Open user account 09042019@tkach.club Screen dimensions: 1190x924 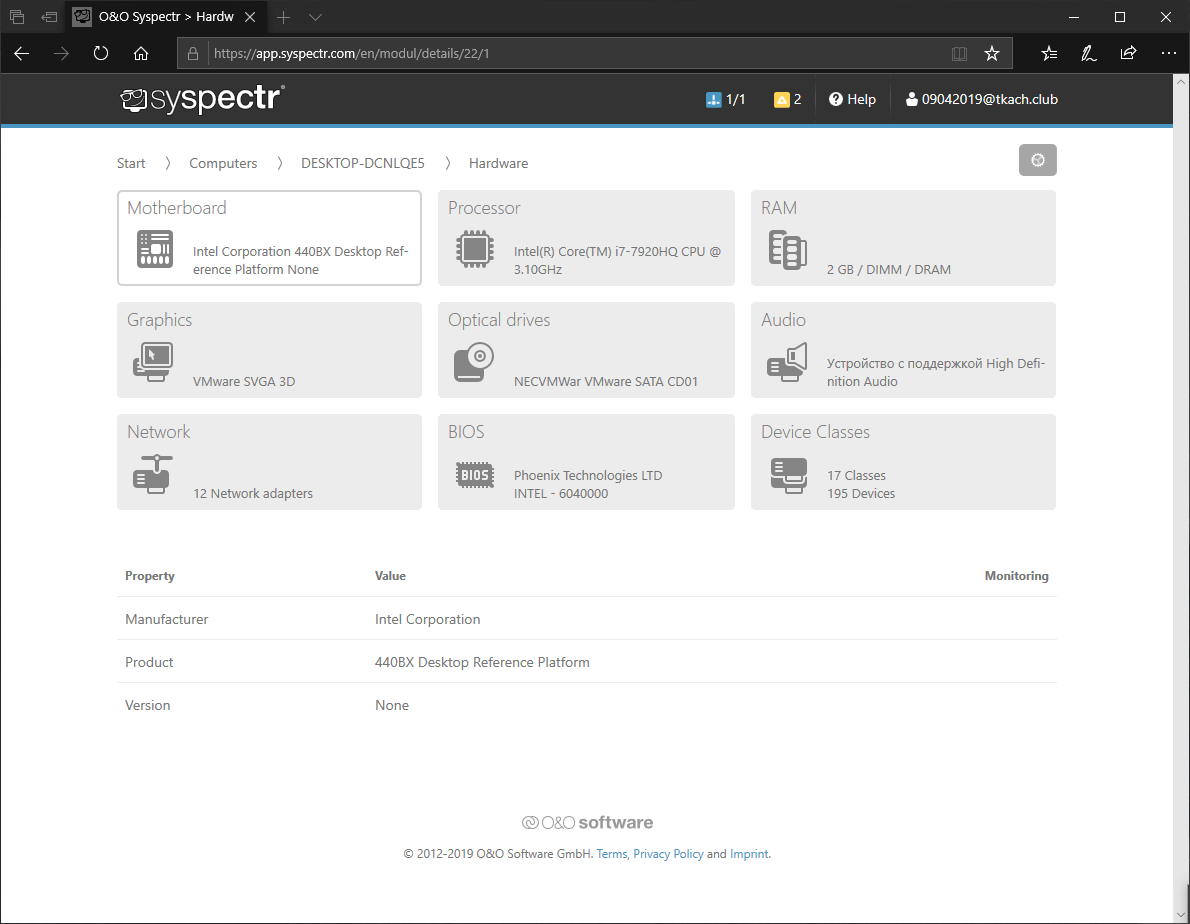(981, 99)
